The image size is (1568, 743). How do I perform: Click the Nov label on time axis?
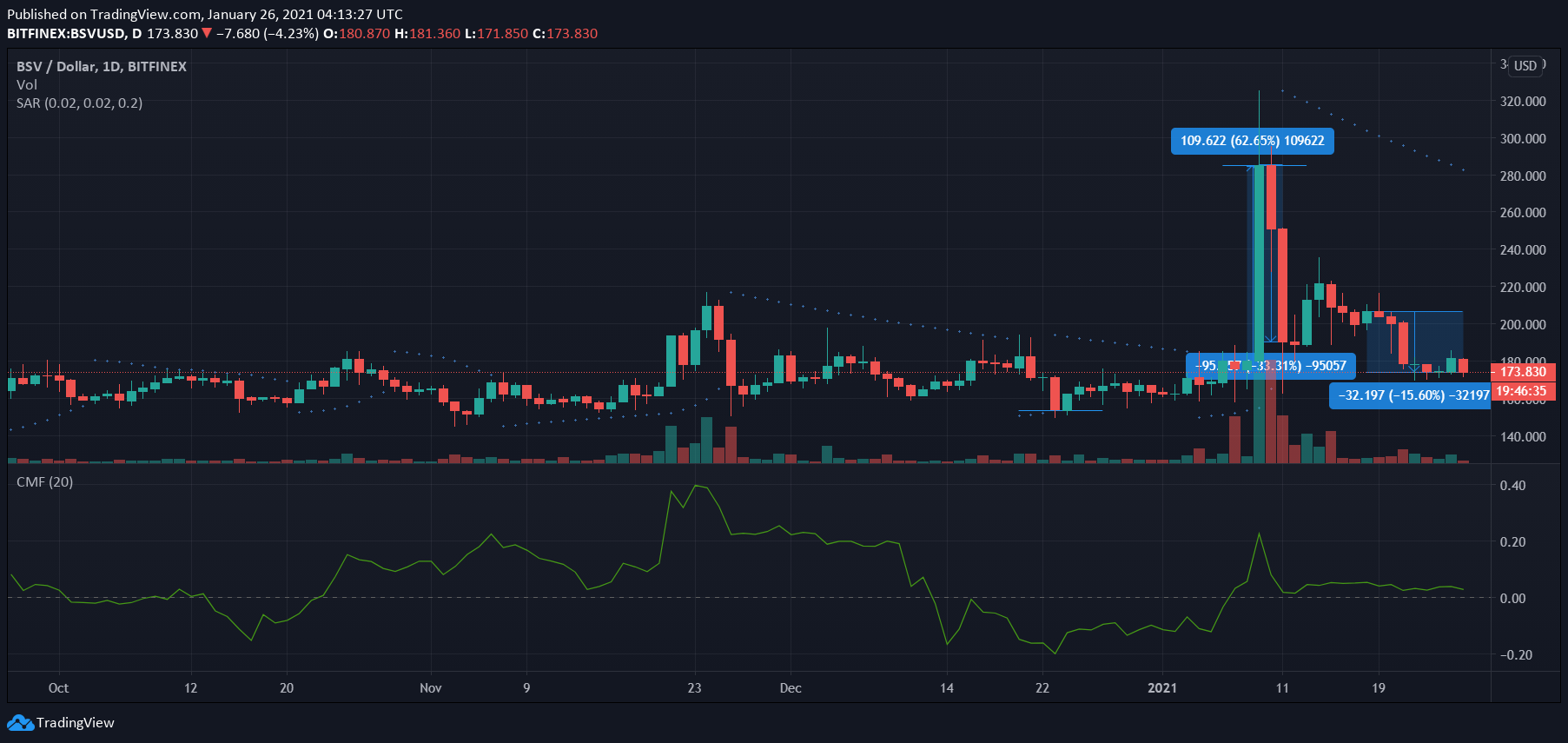(x=431, y=687)
